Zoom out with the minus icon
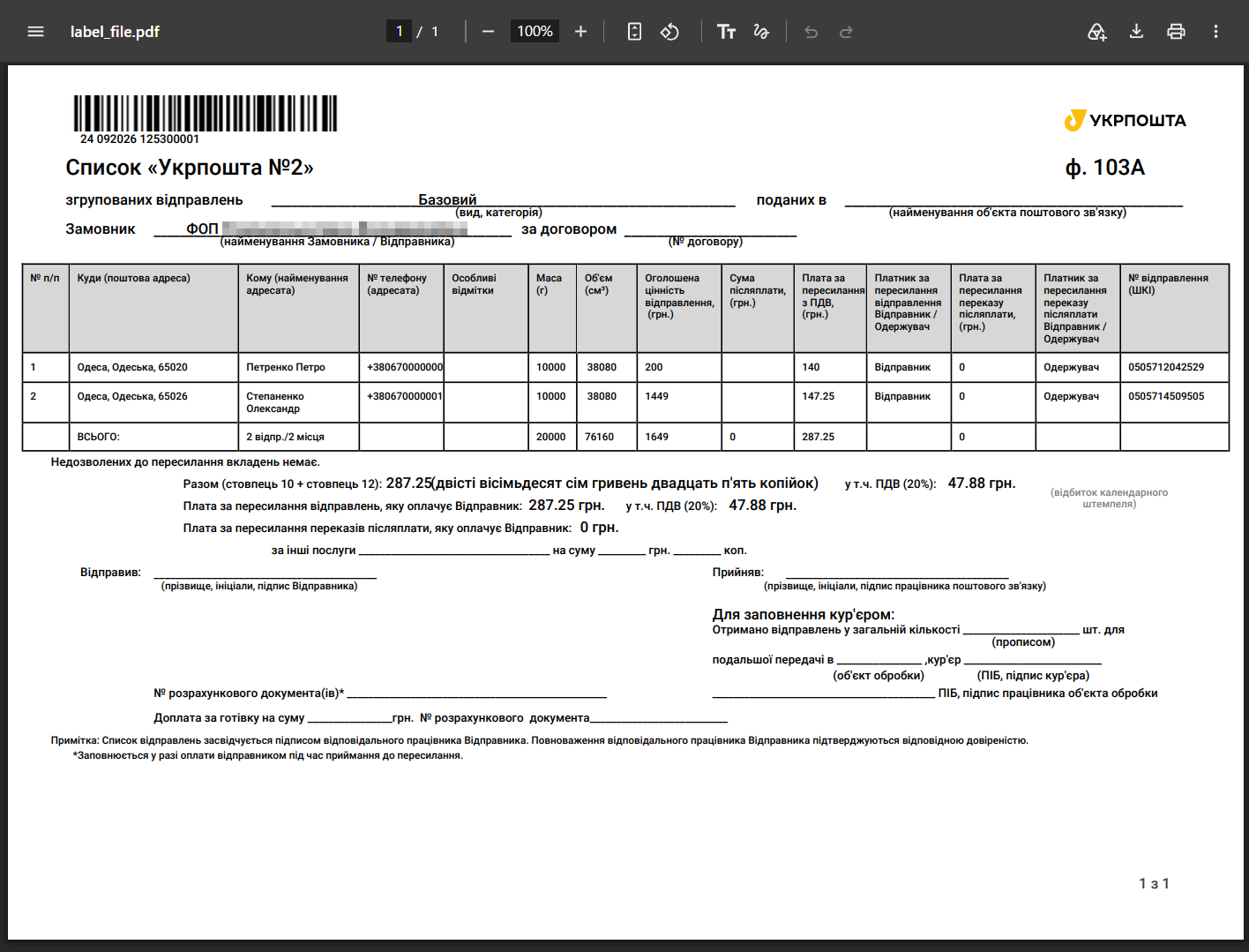1249x952 pixels. tap(488, 32)
